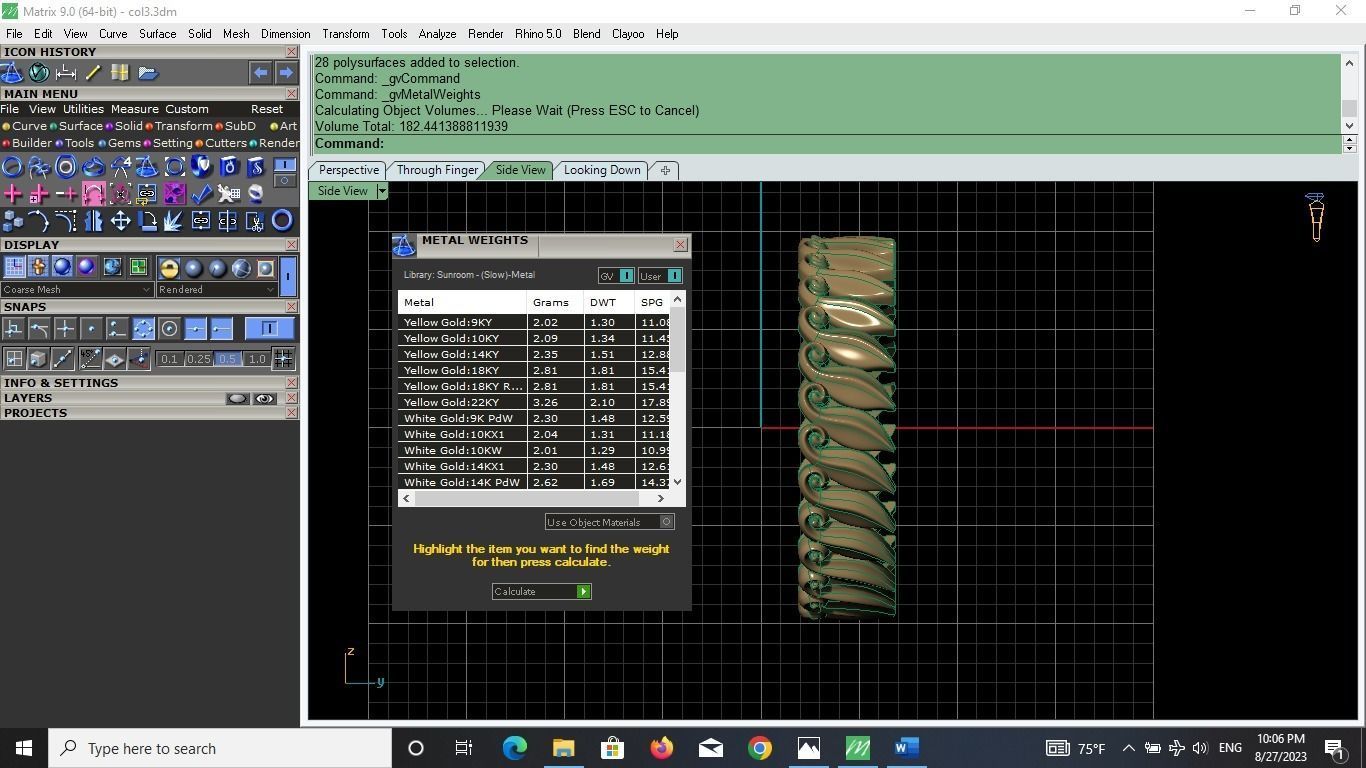Open the Metal Weights tool in Icon History
This screenshot has width=1366, height=768.
(12, 72)
